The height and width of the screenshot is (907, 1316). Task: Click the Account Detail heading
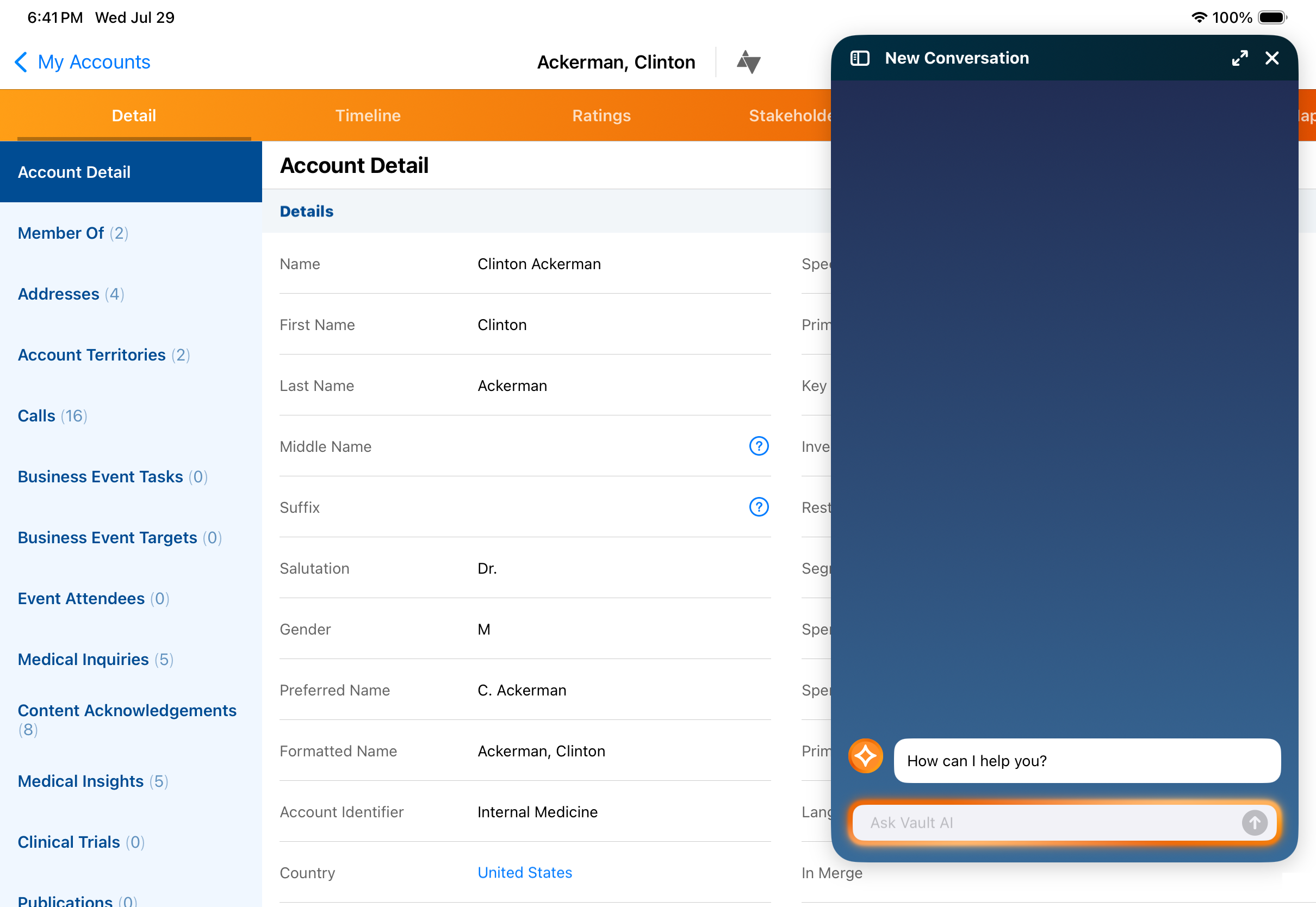354,165
